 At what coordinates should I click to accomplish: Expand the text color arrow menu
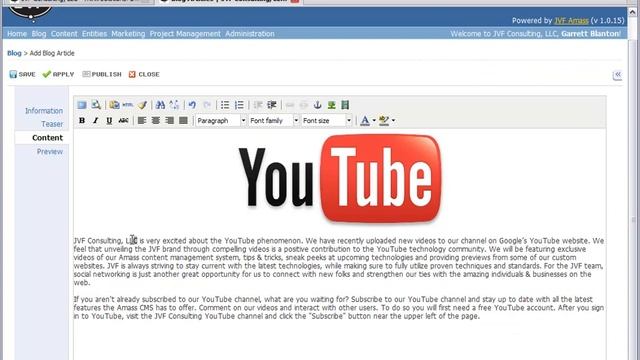point(374,120)
